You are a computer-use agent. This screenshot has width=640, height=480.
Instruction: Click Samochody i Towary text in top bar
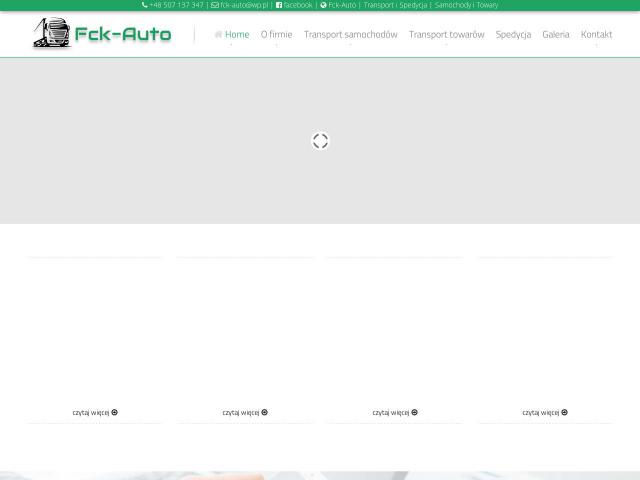pyautogui.click(x=467, y=5)
